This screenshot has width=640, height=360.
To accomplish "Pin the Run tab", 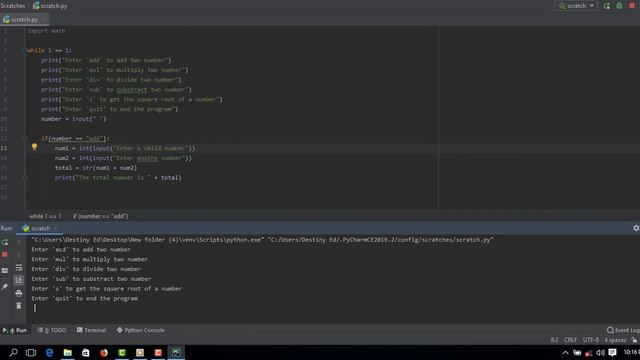I will pyautogui.click(x=5, y=287).
